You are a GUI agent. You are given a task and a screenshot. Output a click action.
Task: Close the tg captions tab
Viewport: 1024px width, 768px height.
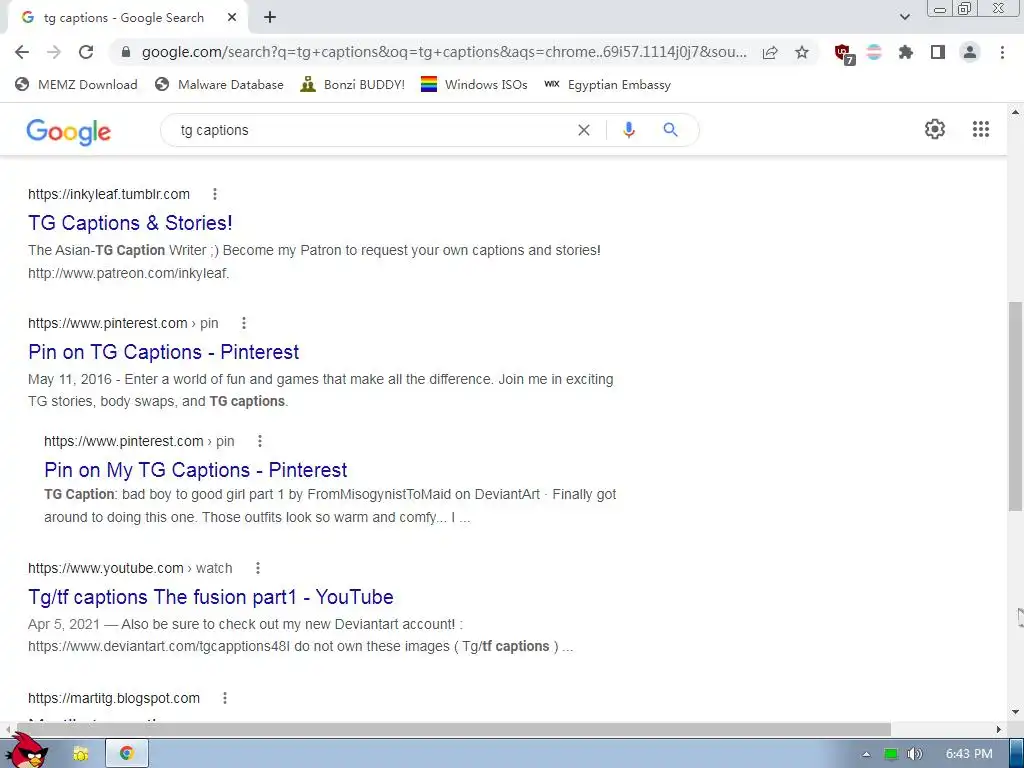[232, 18]
